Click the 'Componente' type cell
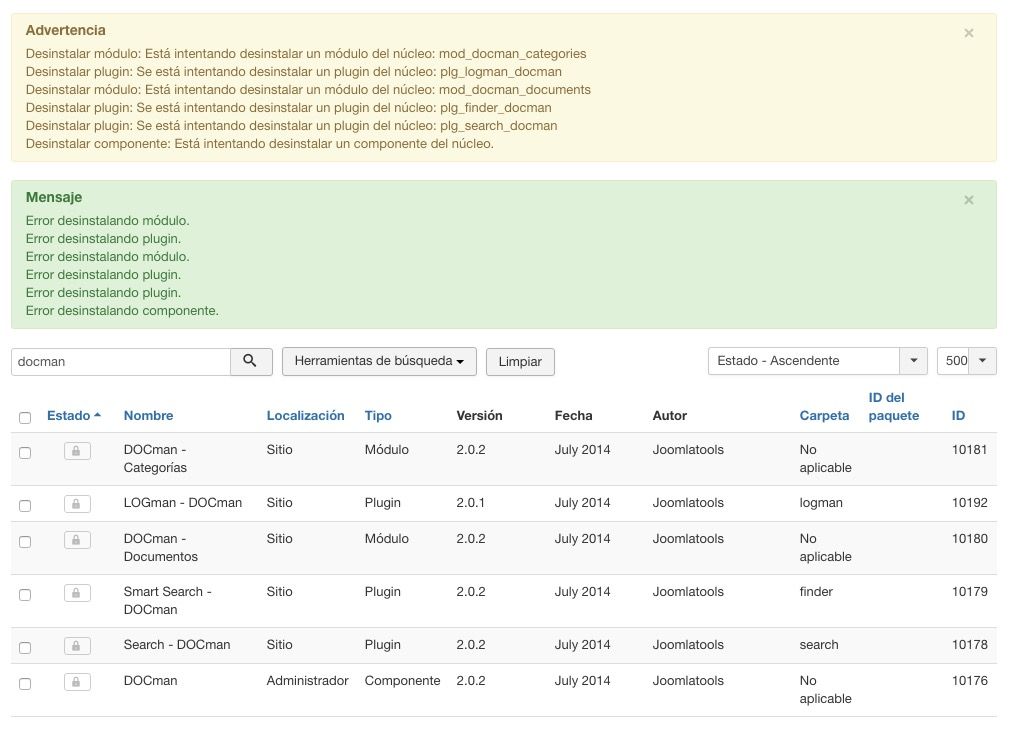The height and width of the screenshot is (732, 1012). point(402,681)
